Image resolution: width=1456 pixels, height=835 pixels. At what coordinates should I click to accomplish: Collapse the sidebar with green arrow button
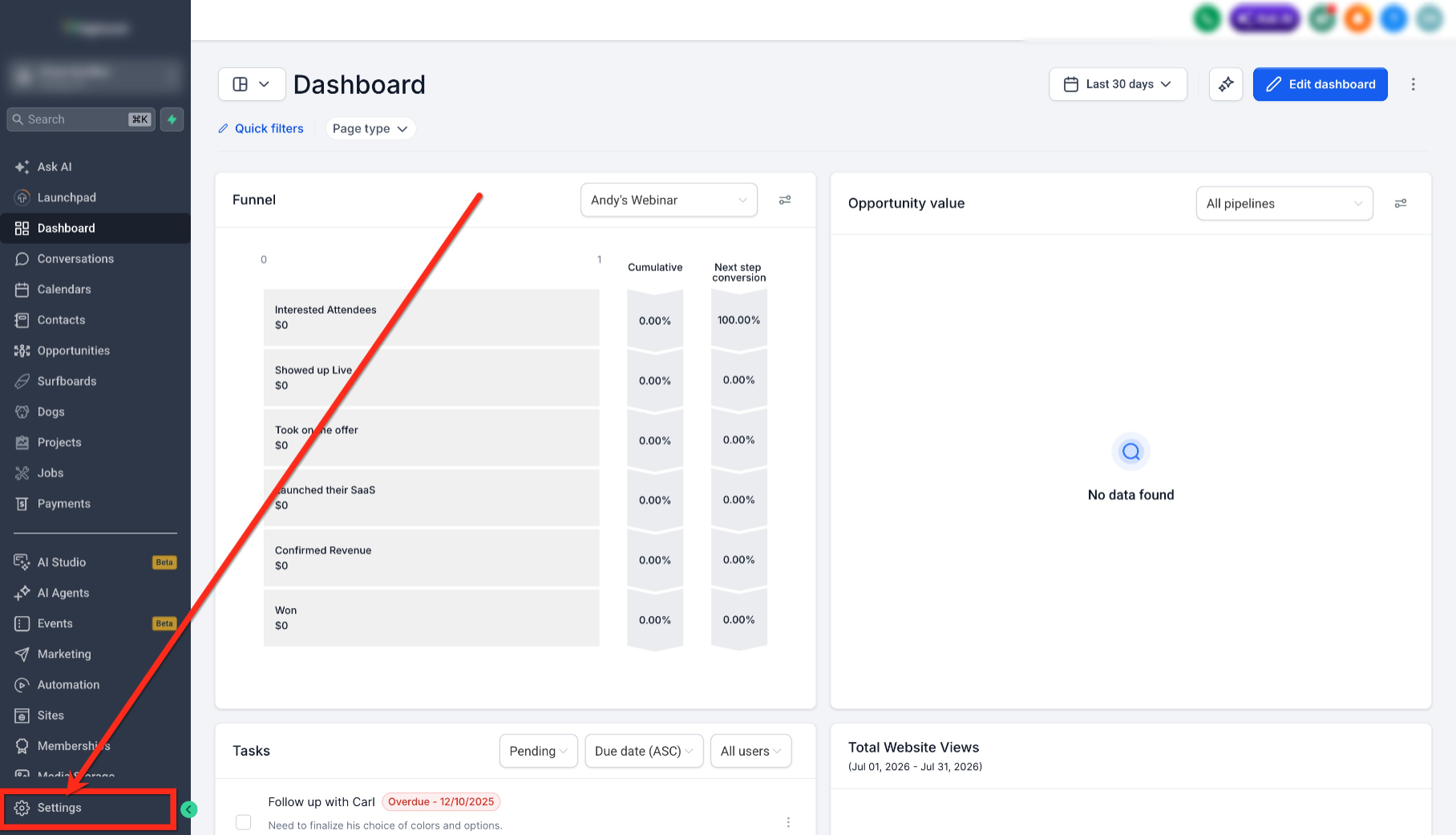click(189, 809)
